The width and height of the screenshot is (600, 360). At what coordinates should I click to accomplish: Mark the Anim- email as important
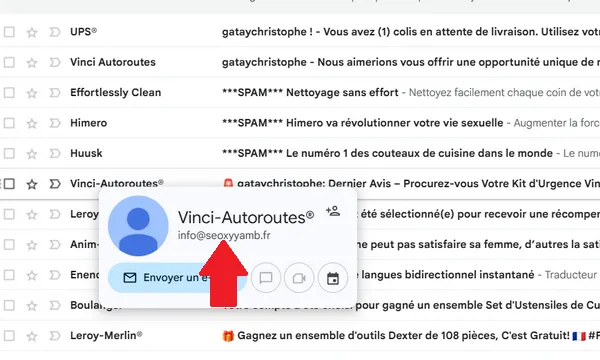pyautogui.click(x=55, y=245)
